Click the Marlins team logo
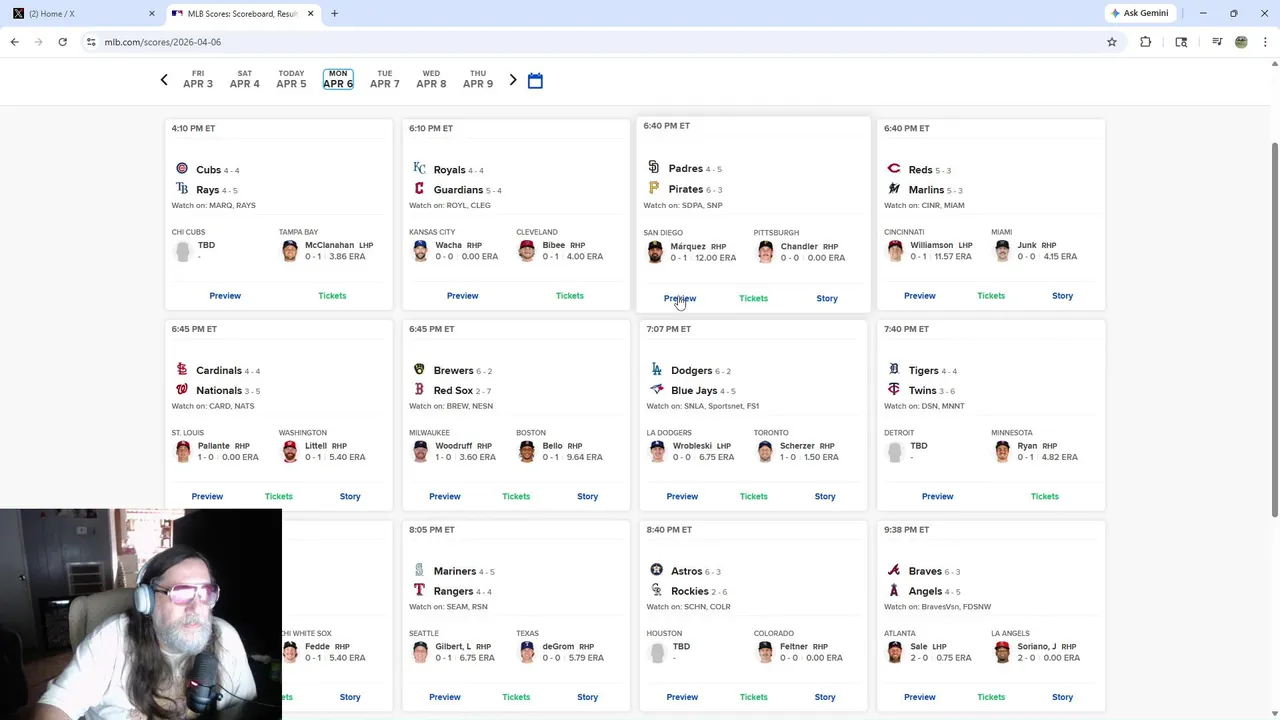1280x720 pixels. pos(894,189)
